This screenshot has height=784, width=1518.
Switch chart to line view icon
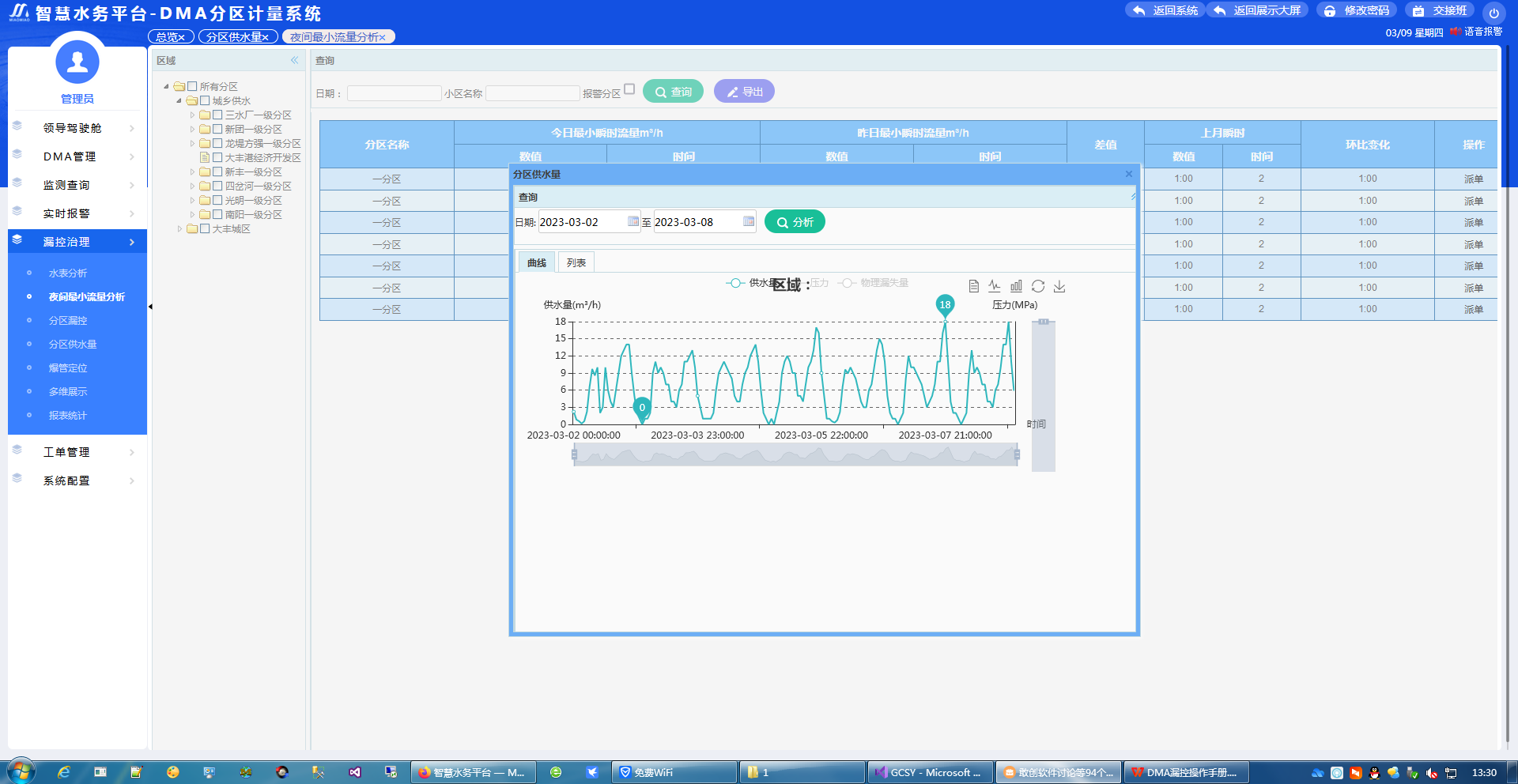995,286
